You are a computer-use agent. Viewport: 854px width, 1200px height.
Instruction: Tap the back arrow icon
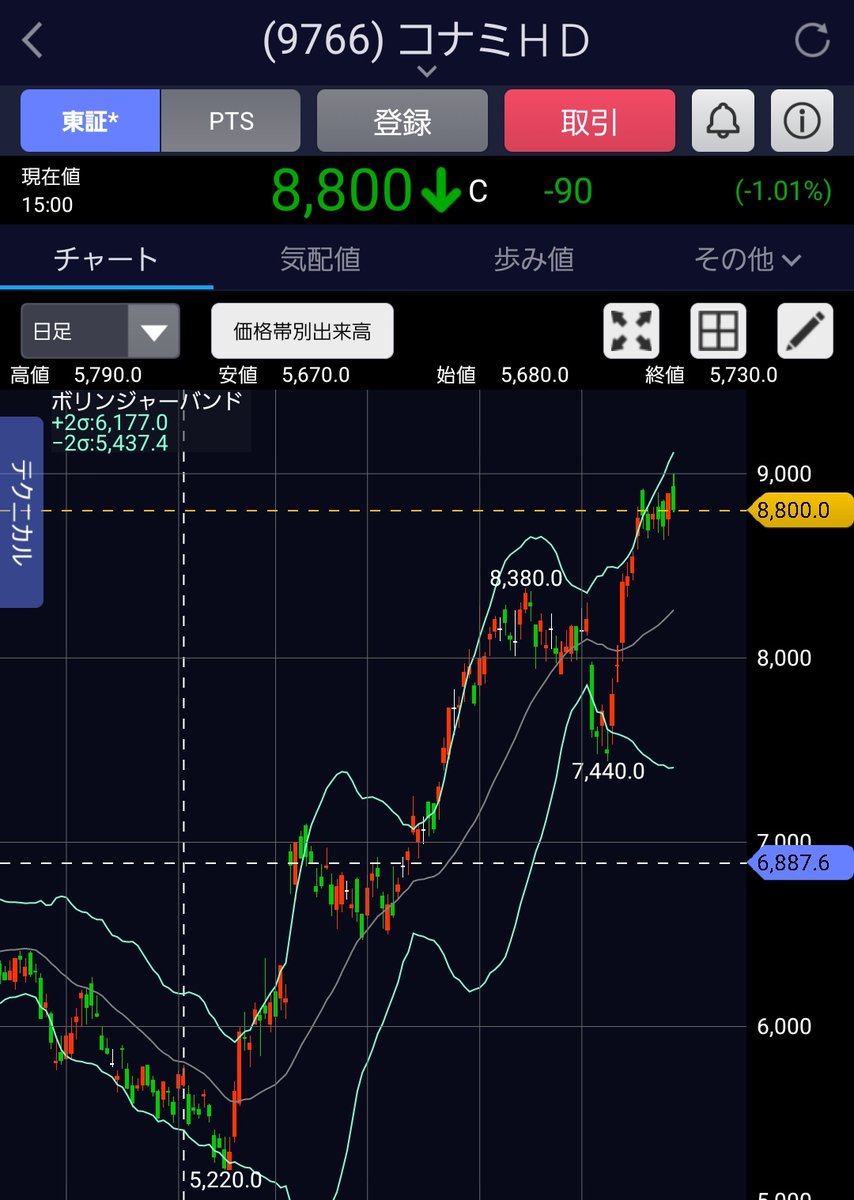coord(33,41)
